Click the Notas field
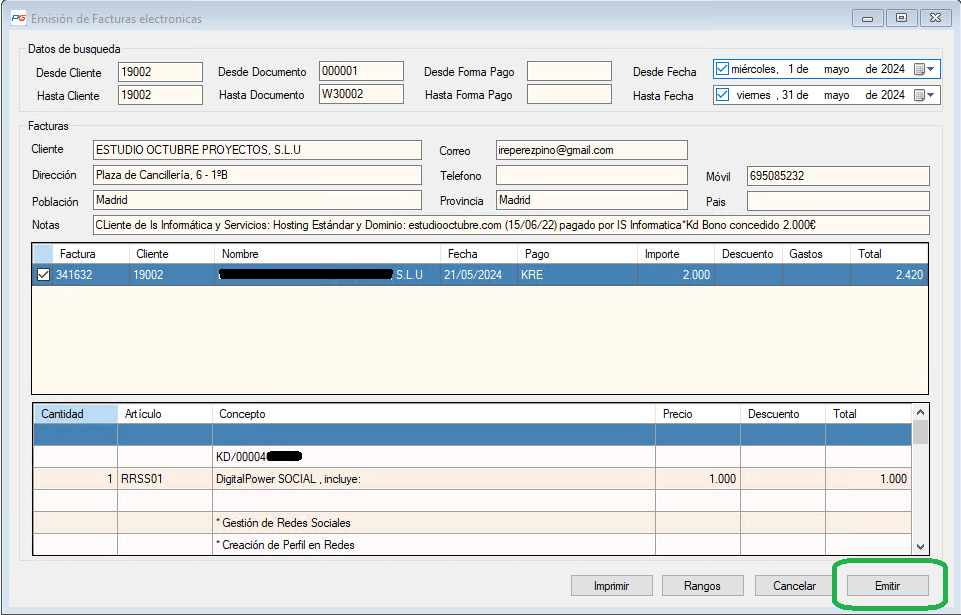This screenshot has height=615, width=961. click(511, 225)
